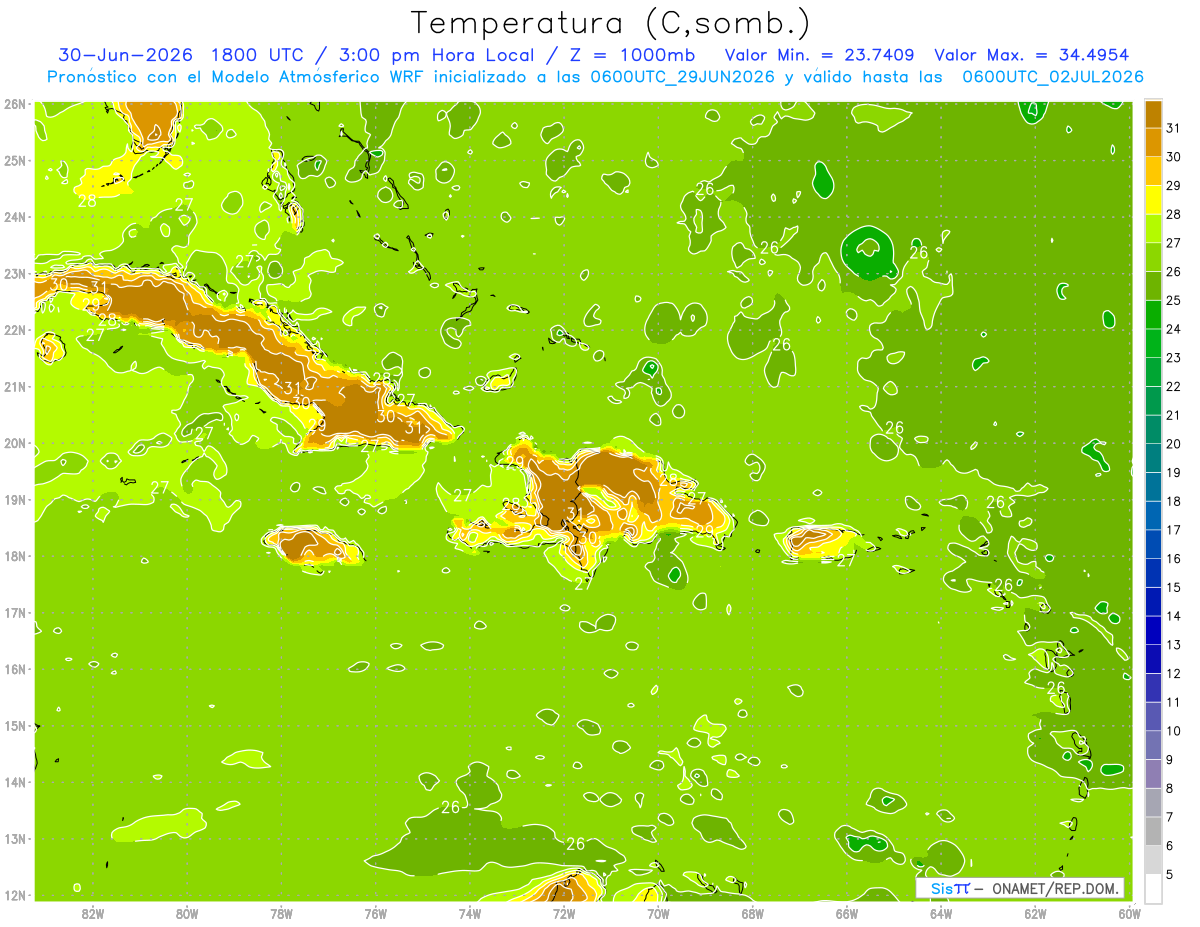Click the '82W' longitude axis label
Screen dimensions: 1200x927
(93, 914)
